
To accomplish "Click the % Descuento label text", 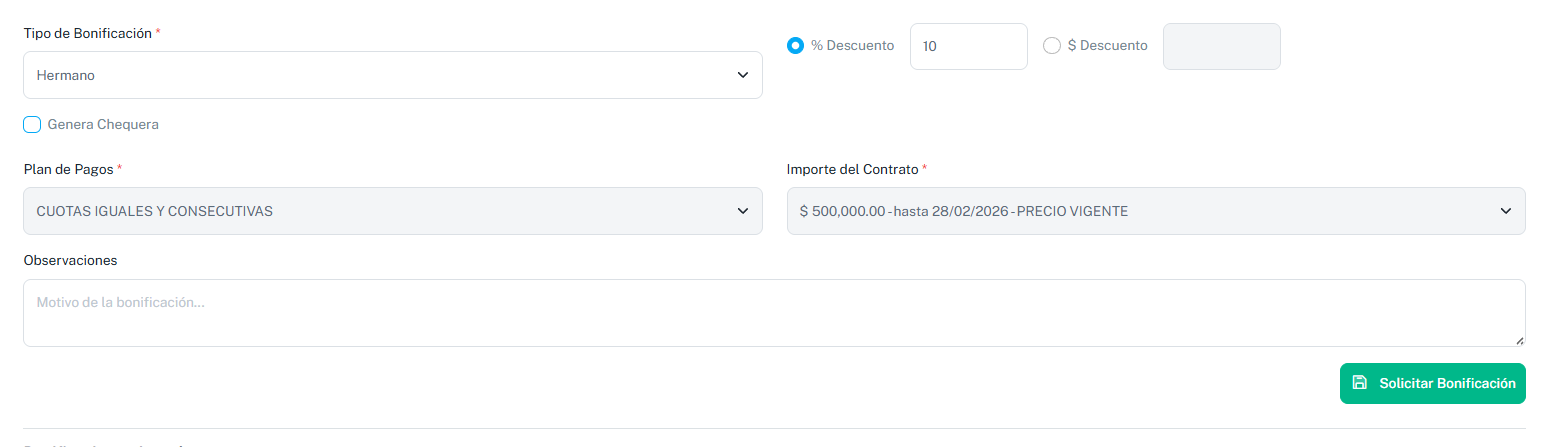I will pos(853,46).
